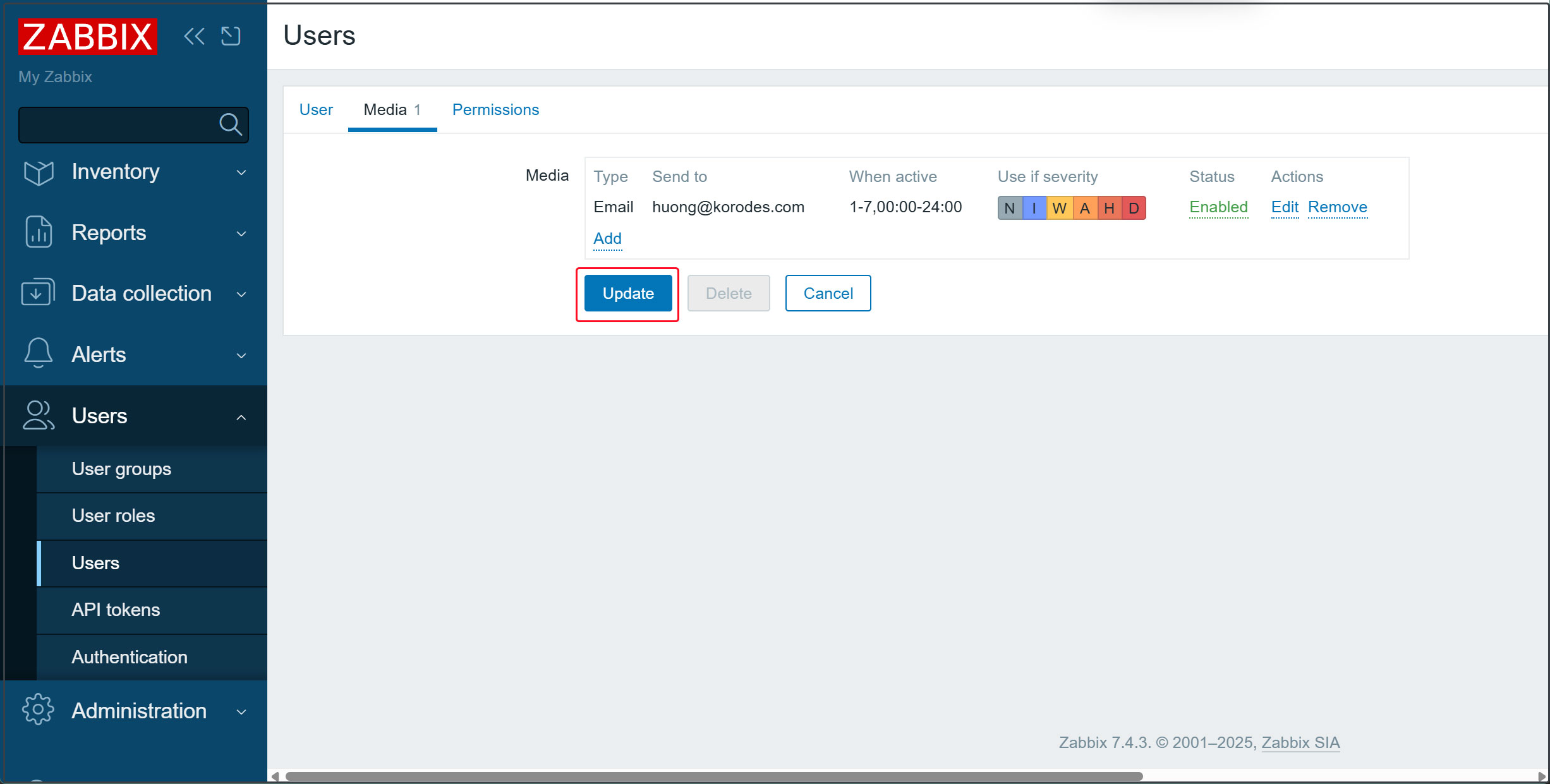Click the Inventory cube icon
Viewport: 1550px width, 784px height.
tap(39, 172)
